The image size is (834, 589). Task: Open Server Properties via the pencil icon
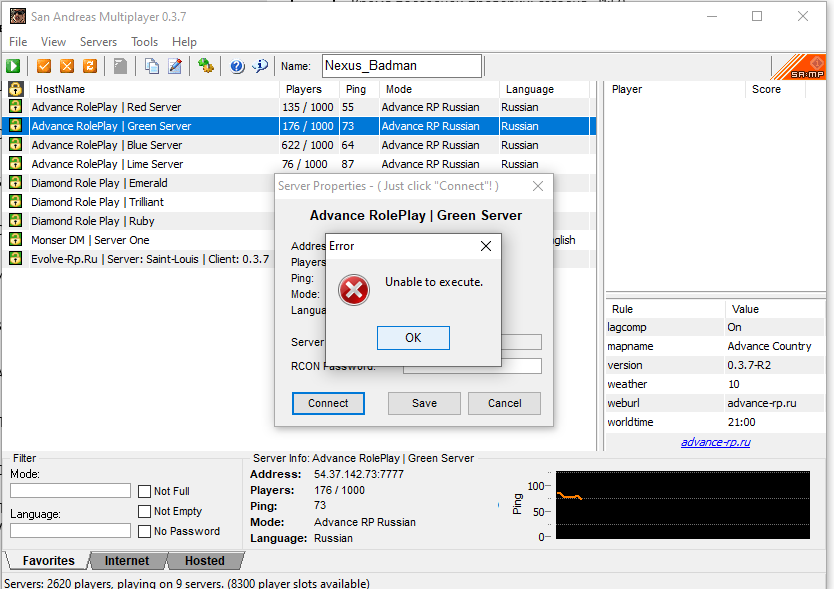point(175,66)
